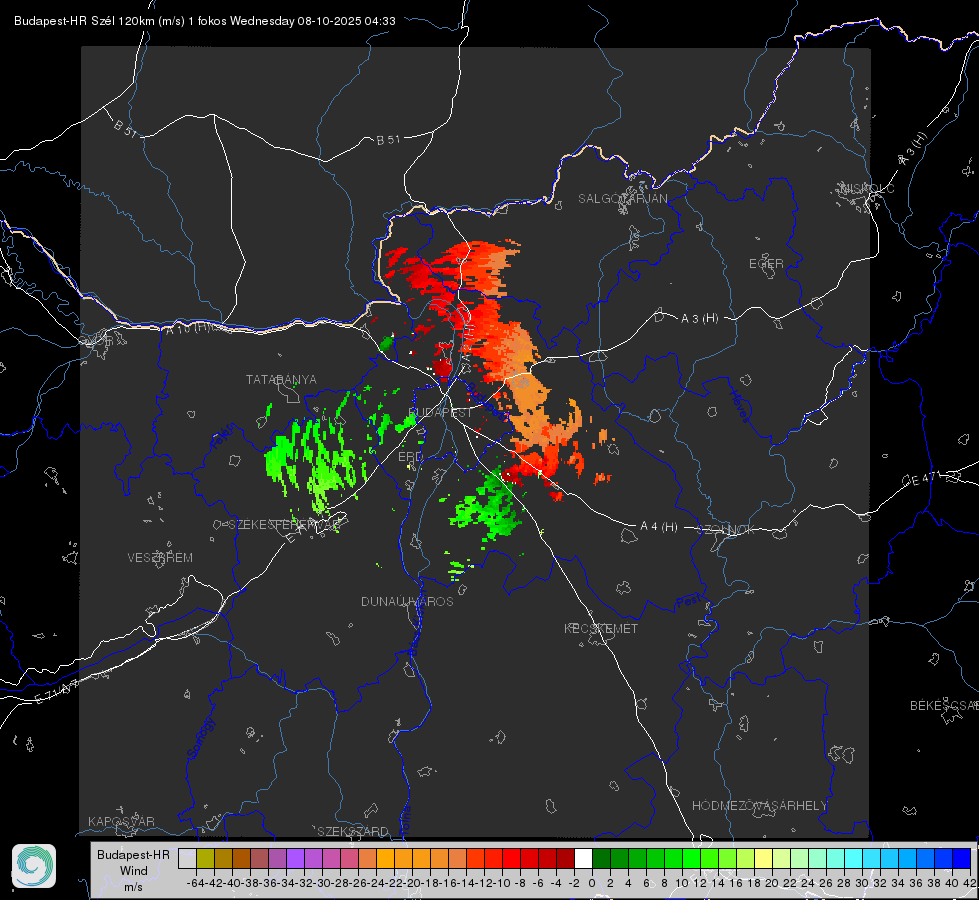This screenshot has height=900, width=979.
Task: Click the blue 'Fejér' county label
Action: click(x=224, y=436)
